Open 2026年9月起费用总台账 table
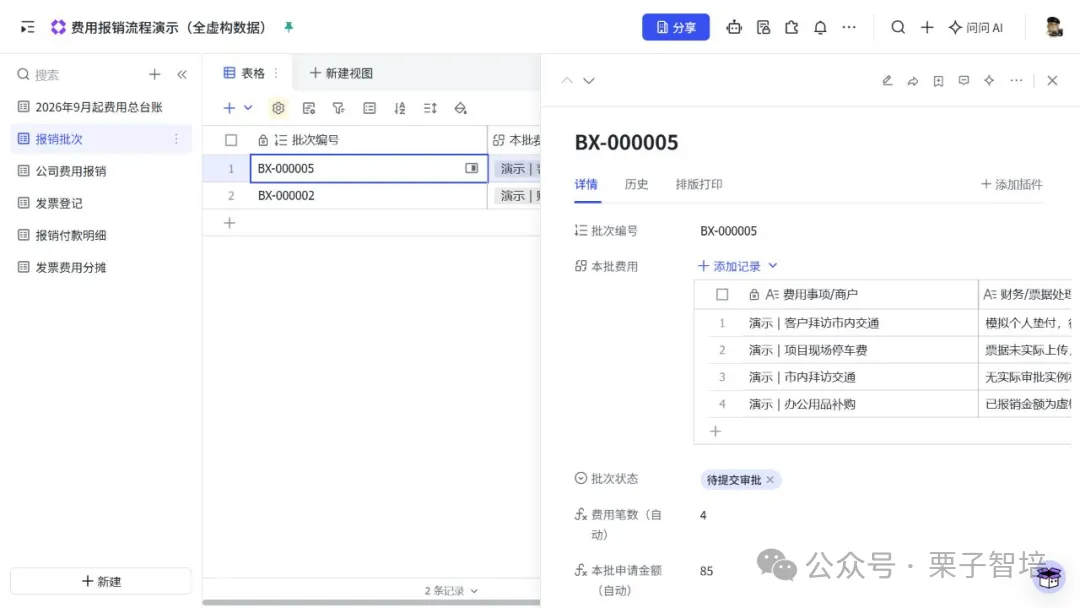 tap(101, 107)
